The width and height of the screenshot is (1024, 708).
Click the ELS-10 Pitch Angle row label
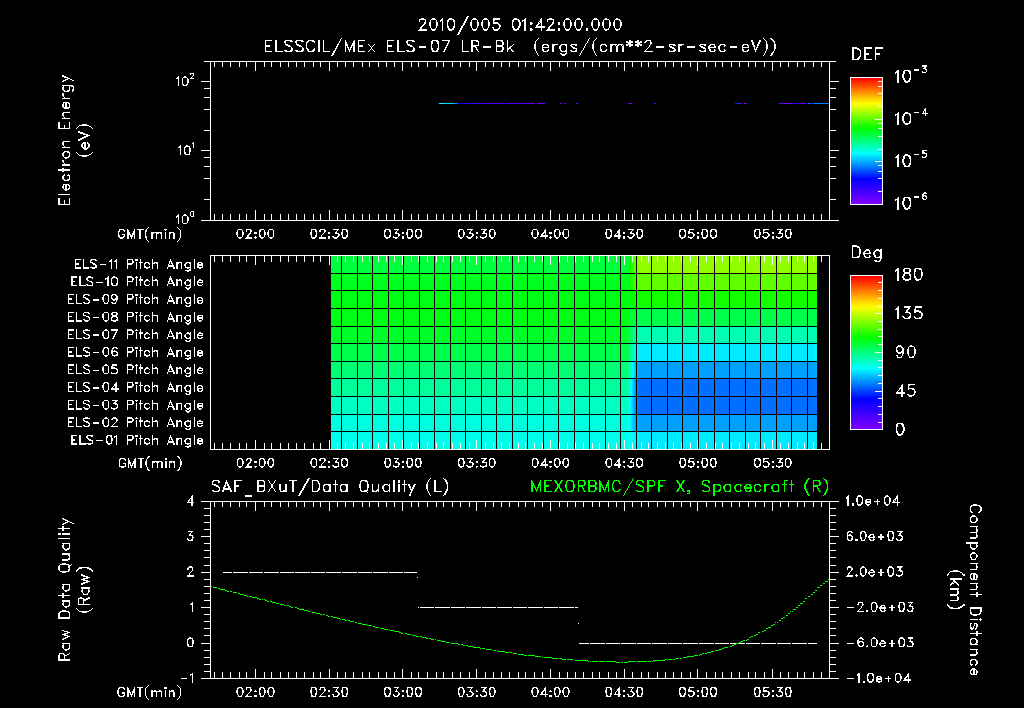coord(137,282)
